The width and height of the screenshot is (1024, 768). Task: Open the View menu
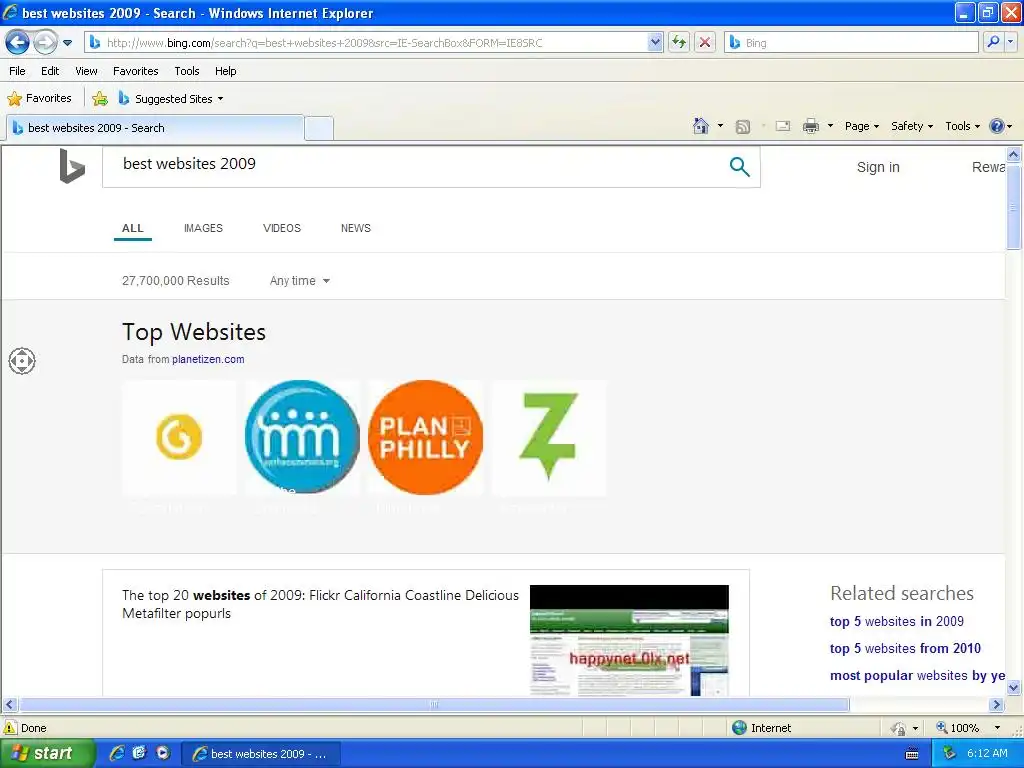(86, 71)
